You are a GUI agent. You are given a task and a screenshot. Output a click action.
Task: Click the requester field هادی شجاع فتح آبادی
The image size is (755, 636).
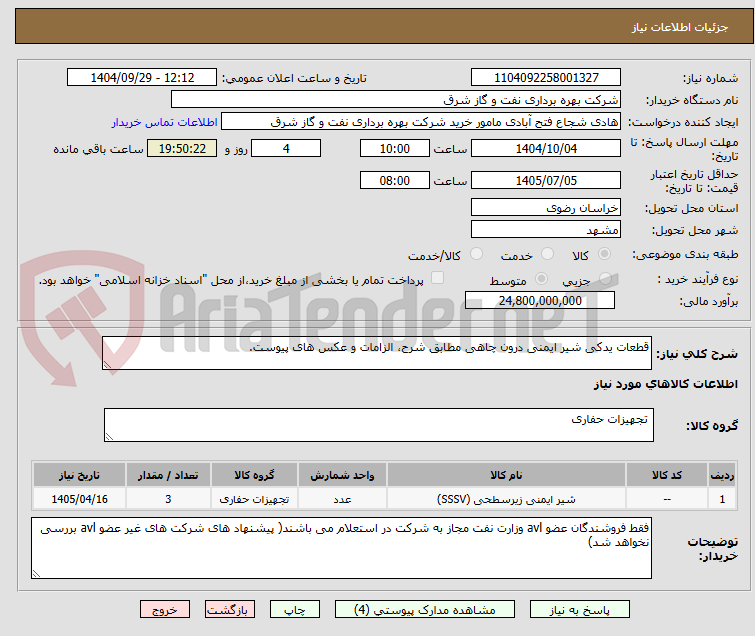[421, 122]
